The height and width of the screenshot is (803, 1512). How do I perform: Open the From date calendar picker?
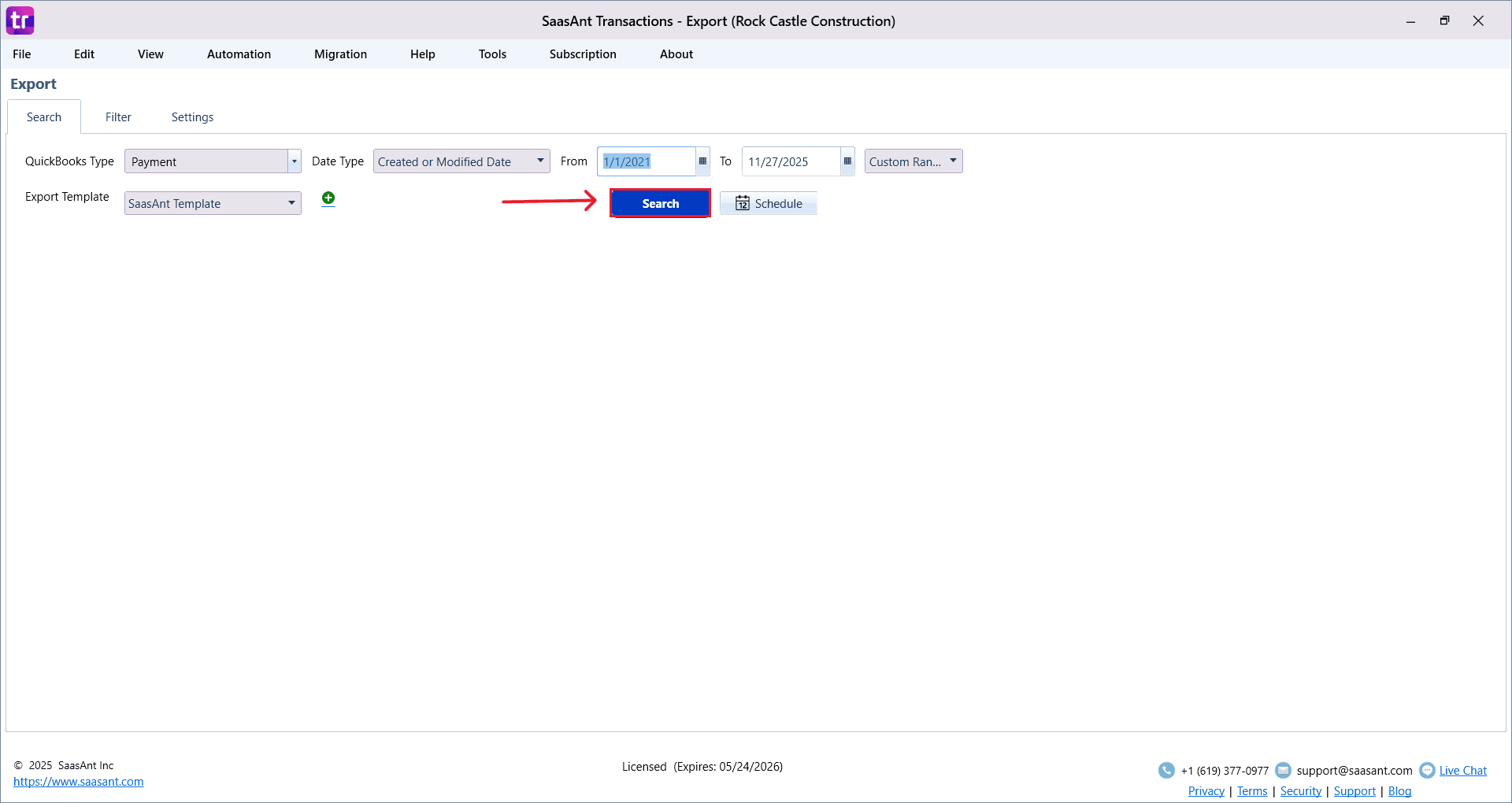702,161
